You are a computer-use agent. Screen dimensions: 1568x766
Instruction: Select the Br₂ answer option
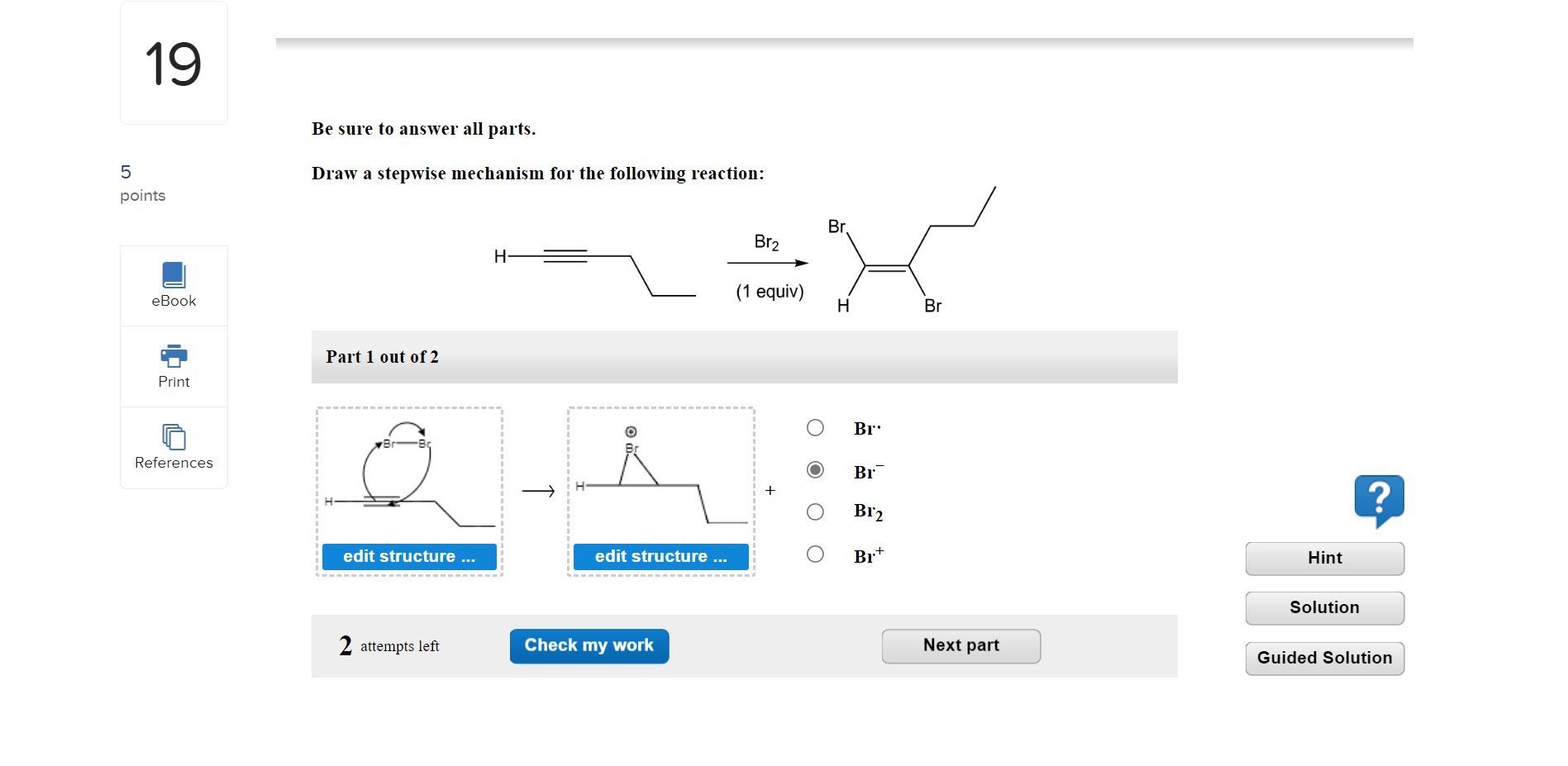(x=815, y=511)
